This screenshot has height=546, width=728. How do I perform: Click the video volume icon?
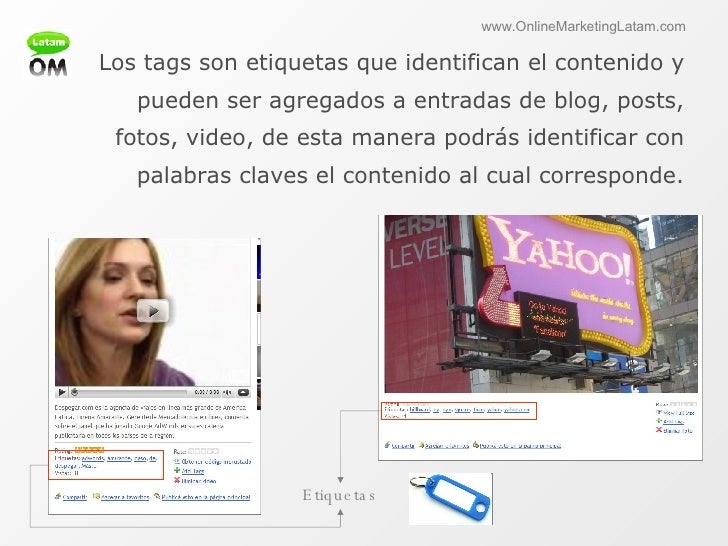click(x=227, y=392)
